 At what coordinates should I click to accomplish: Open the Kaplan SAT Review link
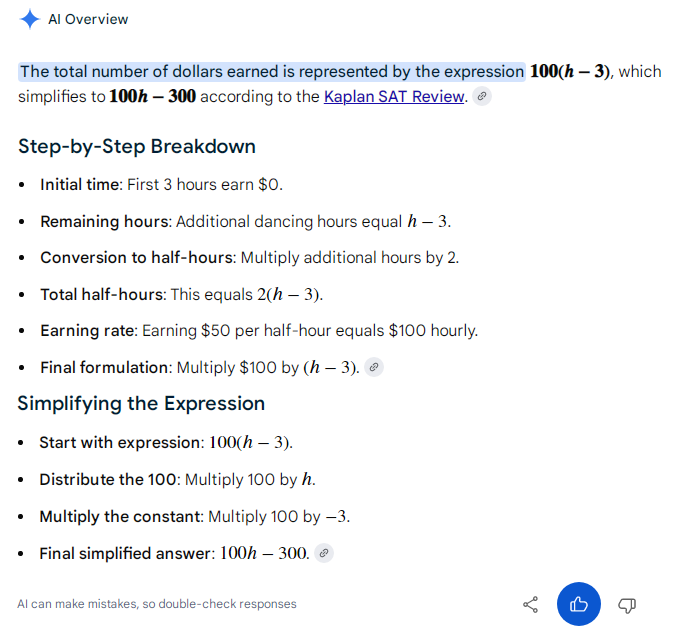tap(394, 96)
